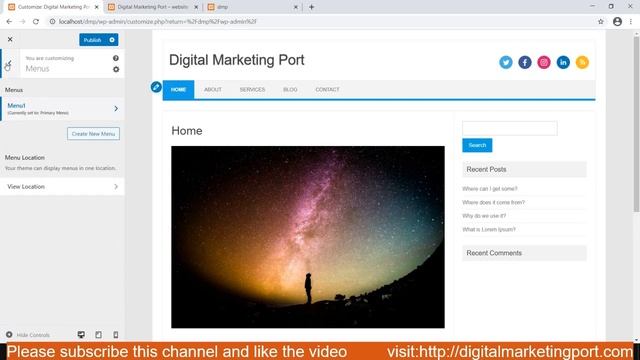Select ABOUT in the site navigation
Screen dimensions: 640x360
click(213, 89)
